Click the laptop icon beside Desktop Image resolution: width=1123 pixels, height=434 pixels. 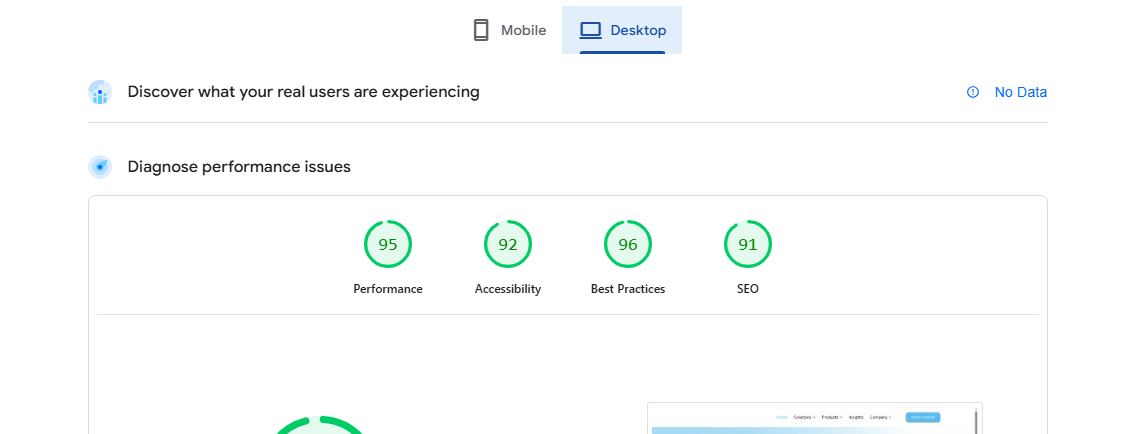[591, 30]
